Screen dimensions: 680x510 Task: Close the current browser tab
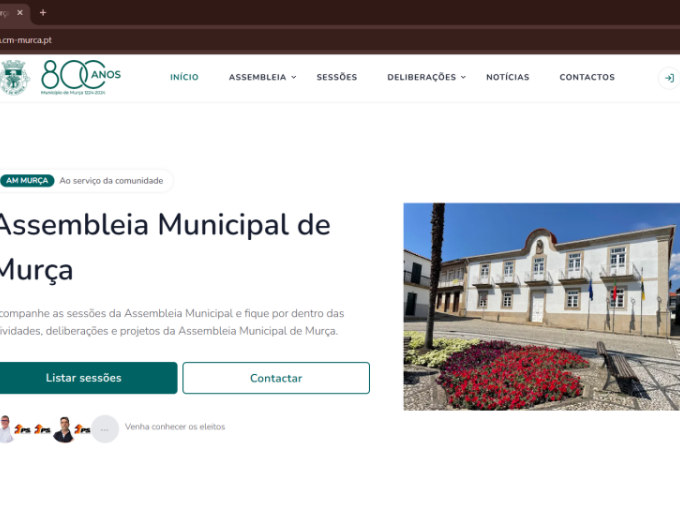[x=20, y=13]
